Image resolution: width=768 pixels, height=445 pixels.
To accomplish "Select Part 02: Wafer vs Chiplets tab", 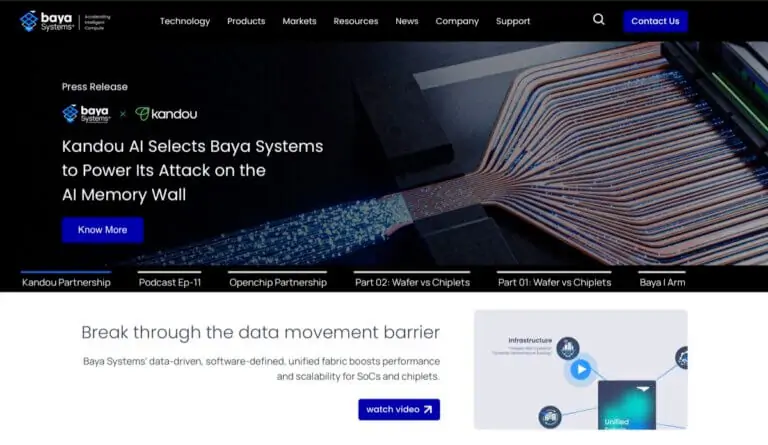I will click(412, 282).
